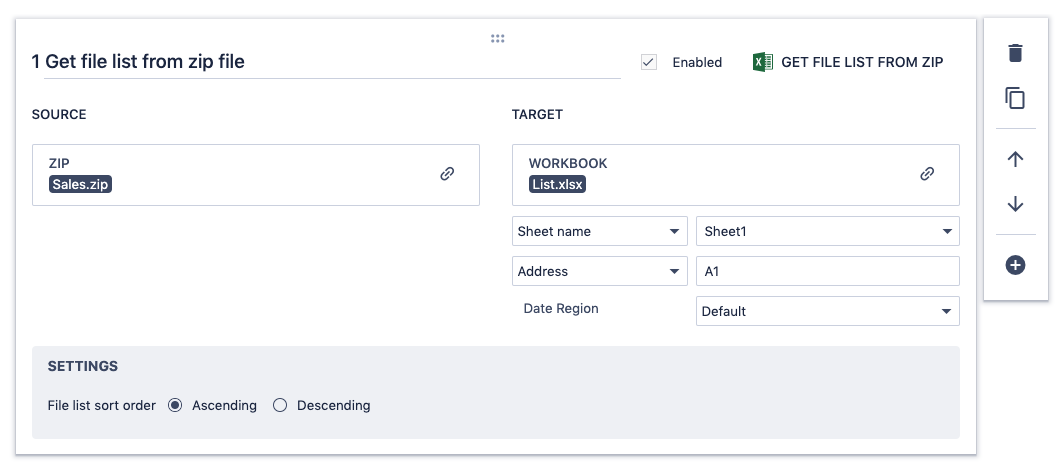The height and width of the screenshot is (472, 1064).
Task: Toggle the Enabled checkbox
Action: pos(649,62)
